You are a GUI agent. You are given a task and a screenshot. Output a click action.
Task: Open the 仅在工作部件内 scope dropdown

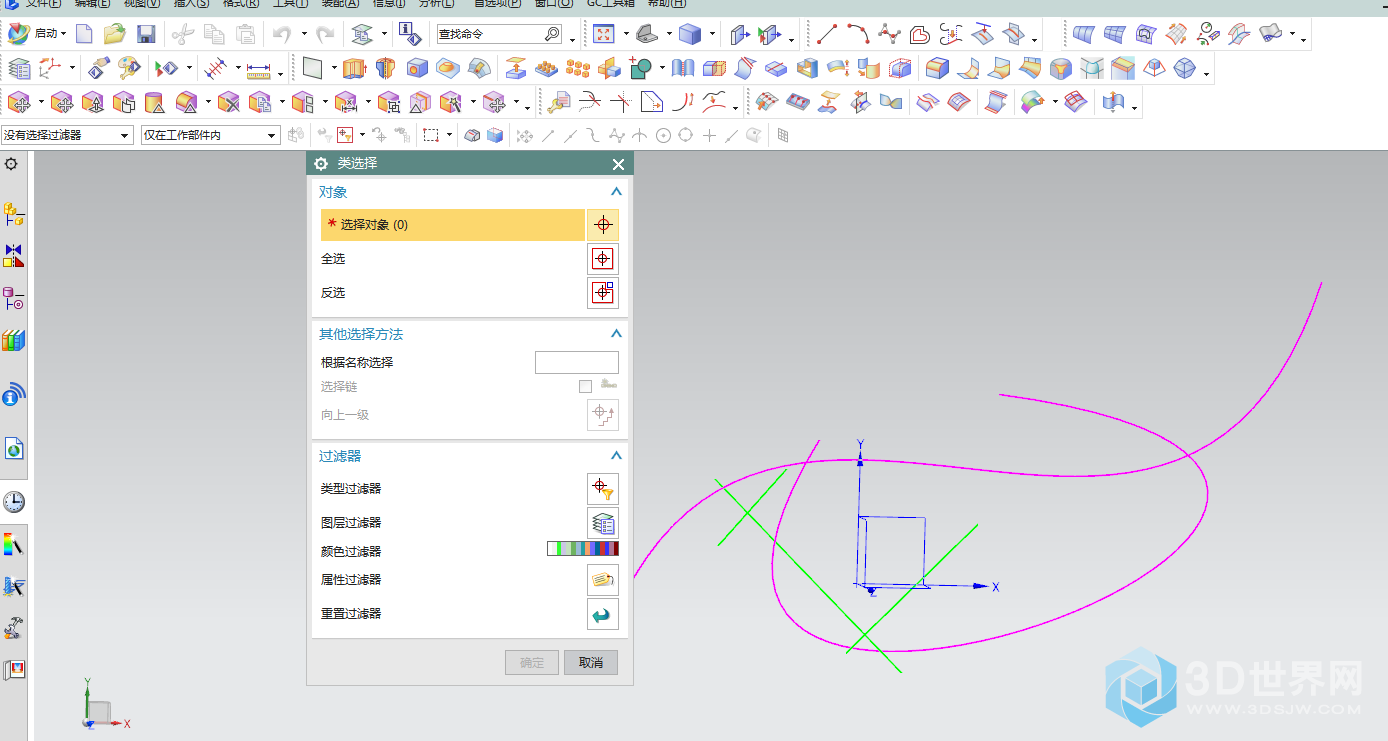[210, 135]
